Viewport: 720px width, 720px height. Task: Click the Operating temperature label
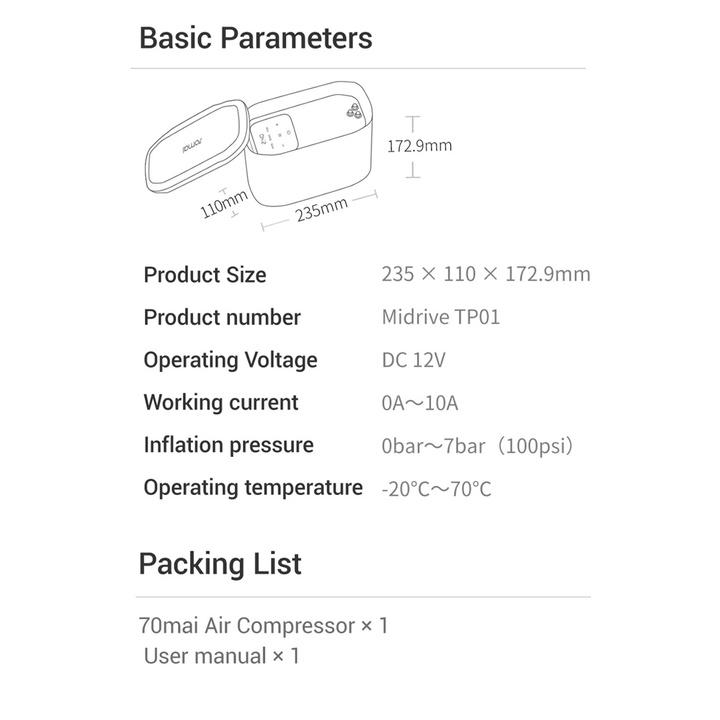coord(253,488)
